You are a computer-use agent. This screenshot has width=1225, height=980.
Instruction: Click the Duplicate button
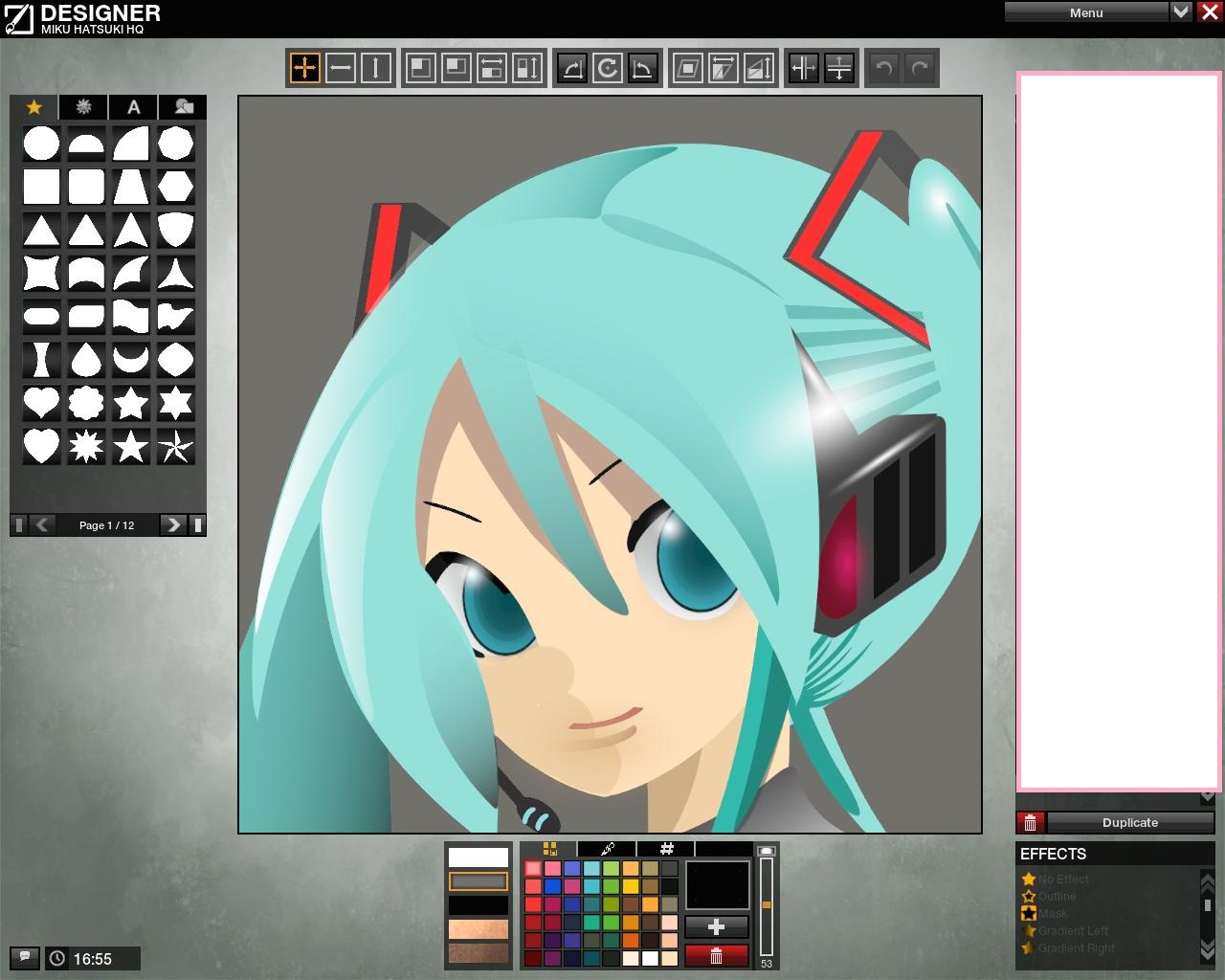(x=1129, y=823)
